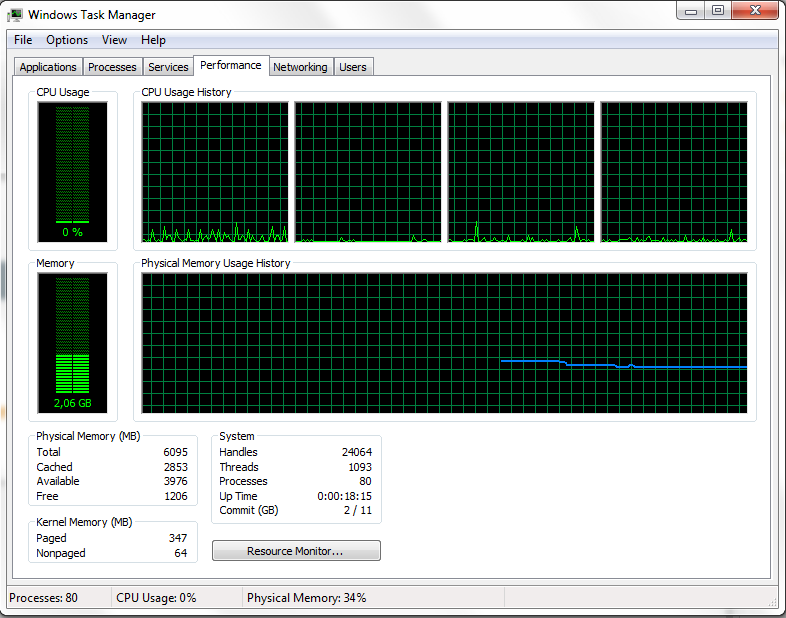Select the Performance tab

click(231, 65)
